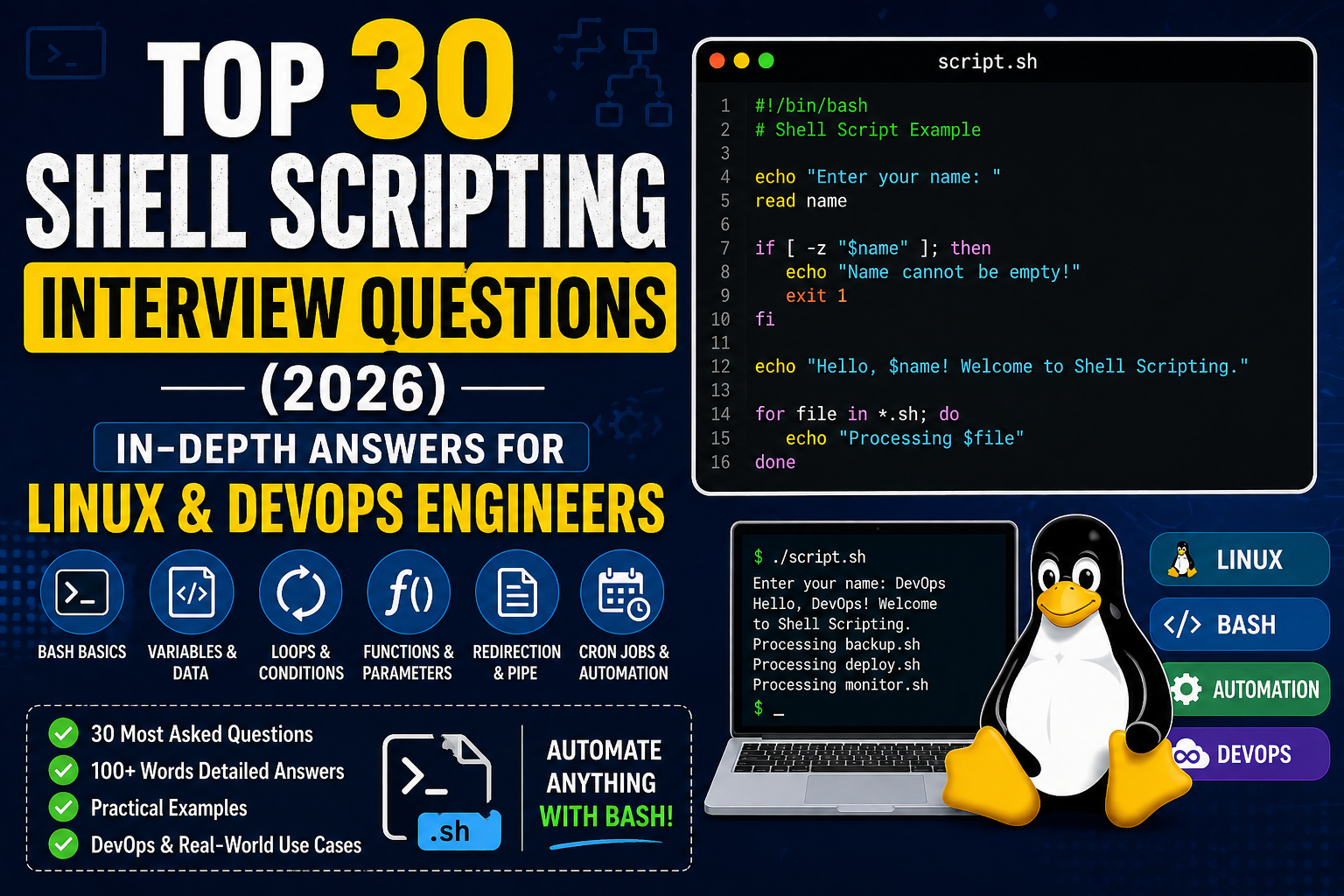Click the IN-DEPTH ANSWERS FOR label box

click(x=341, y=447)
